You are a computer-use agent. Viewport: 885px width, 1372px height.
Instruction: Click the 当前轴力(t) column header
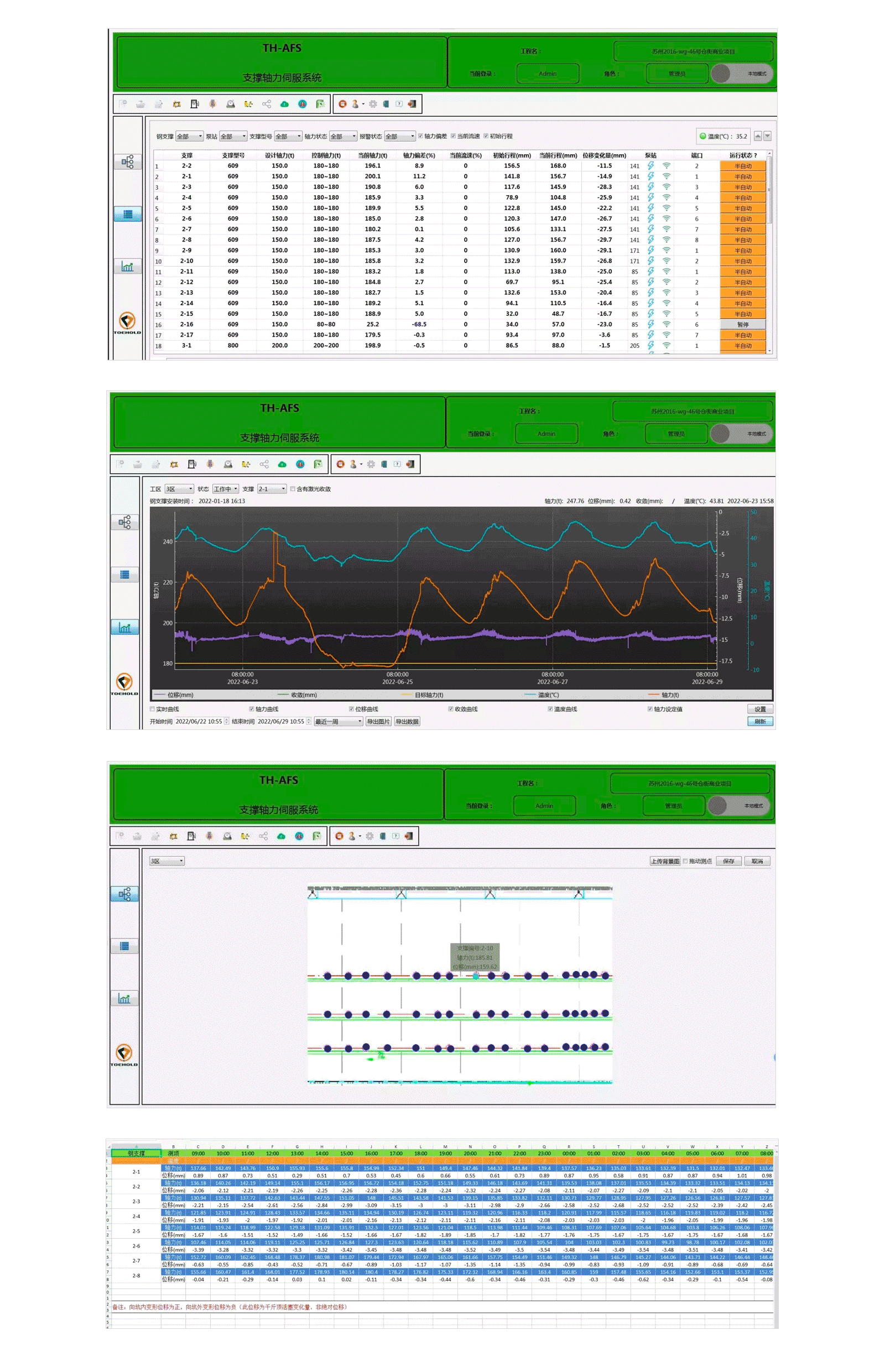(x=372, y=155)
